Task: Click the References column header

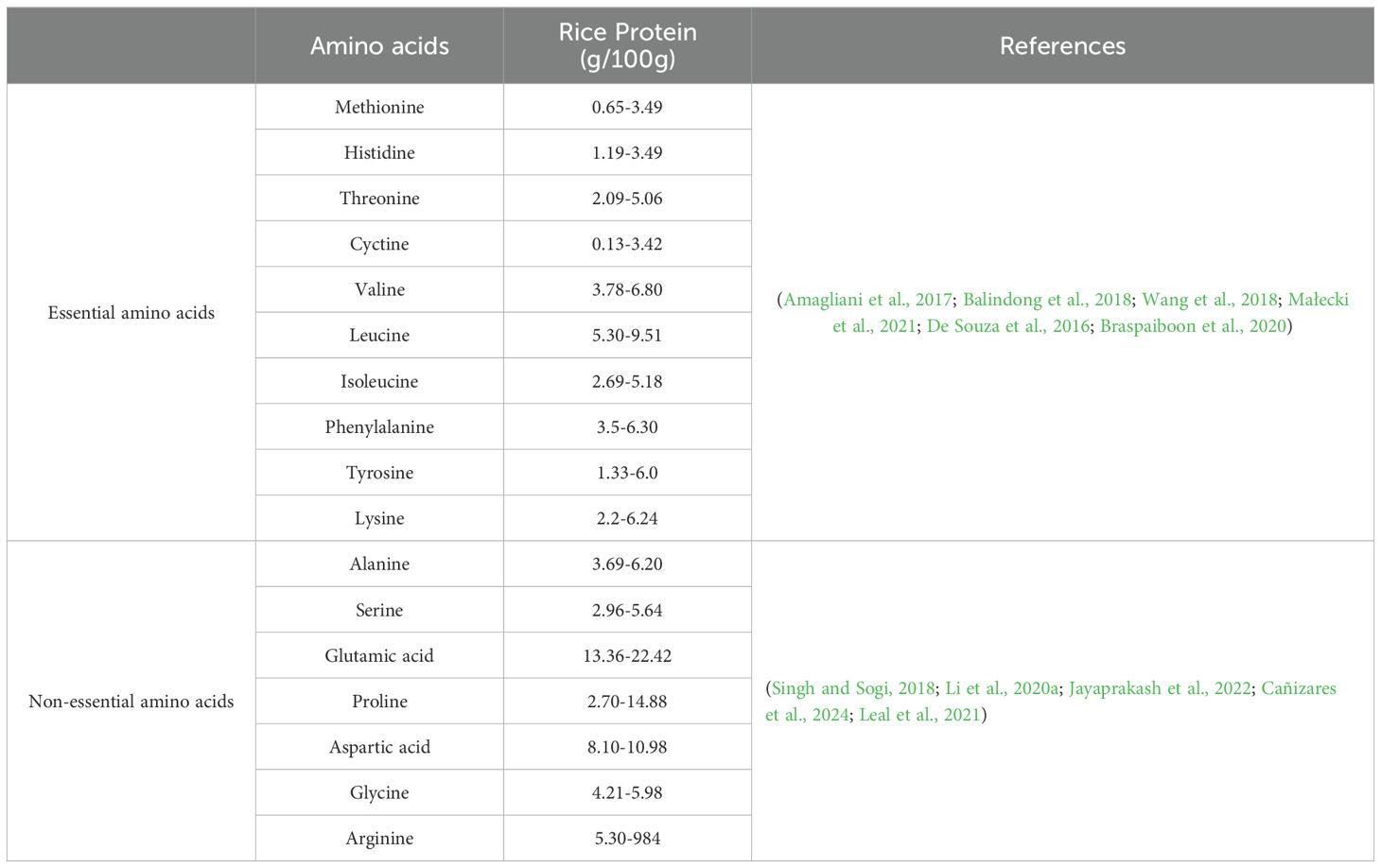Action: pos(1062,46)
